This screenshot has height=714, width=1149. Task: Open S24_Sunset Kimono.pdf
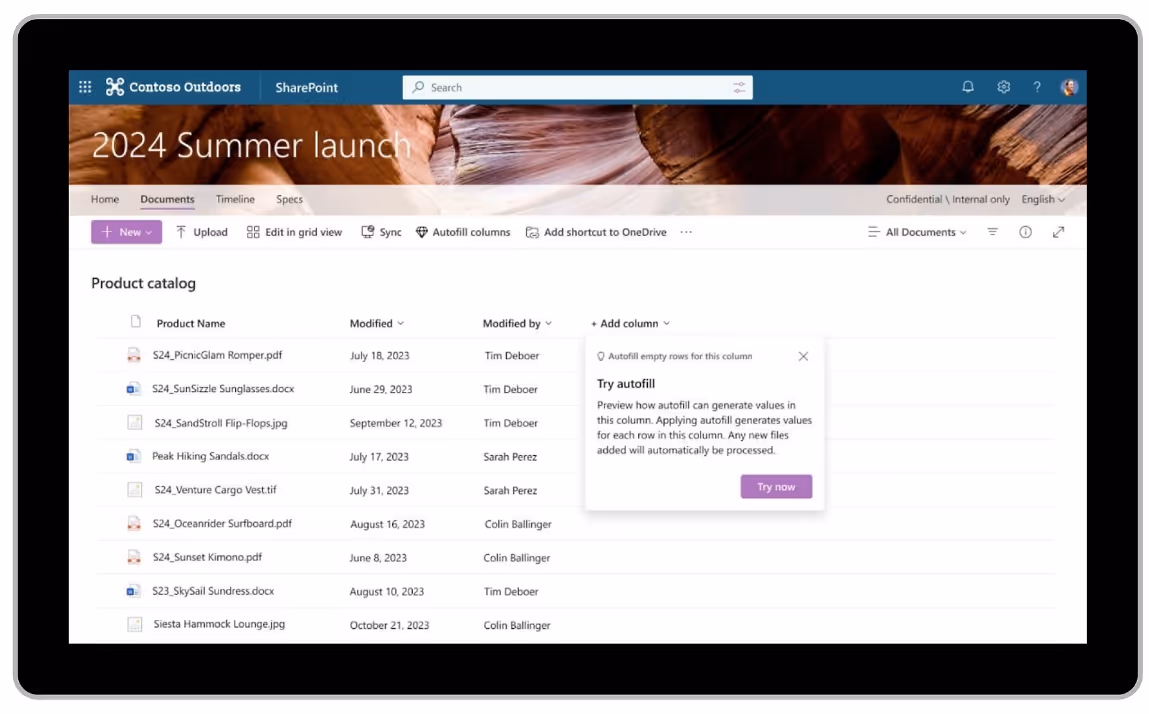(207, 557)
